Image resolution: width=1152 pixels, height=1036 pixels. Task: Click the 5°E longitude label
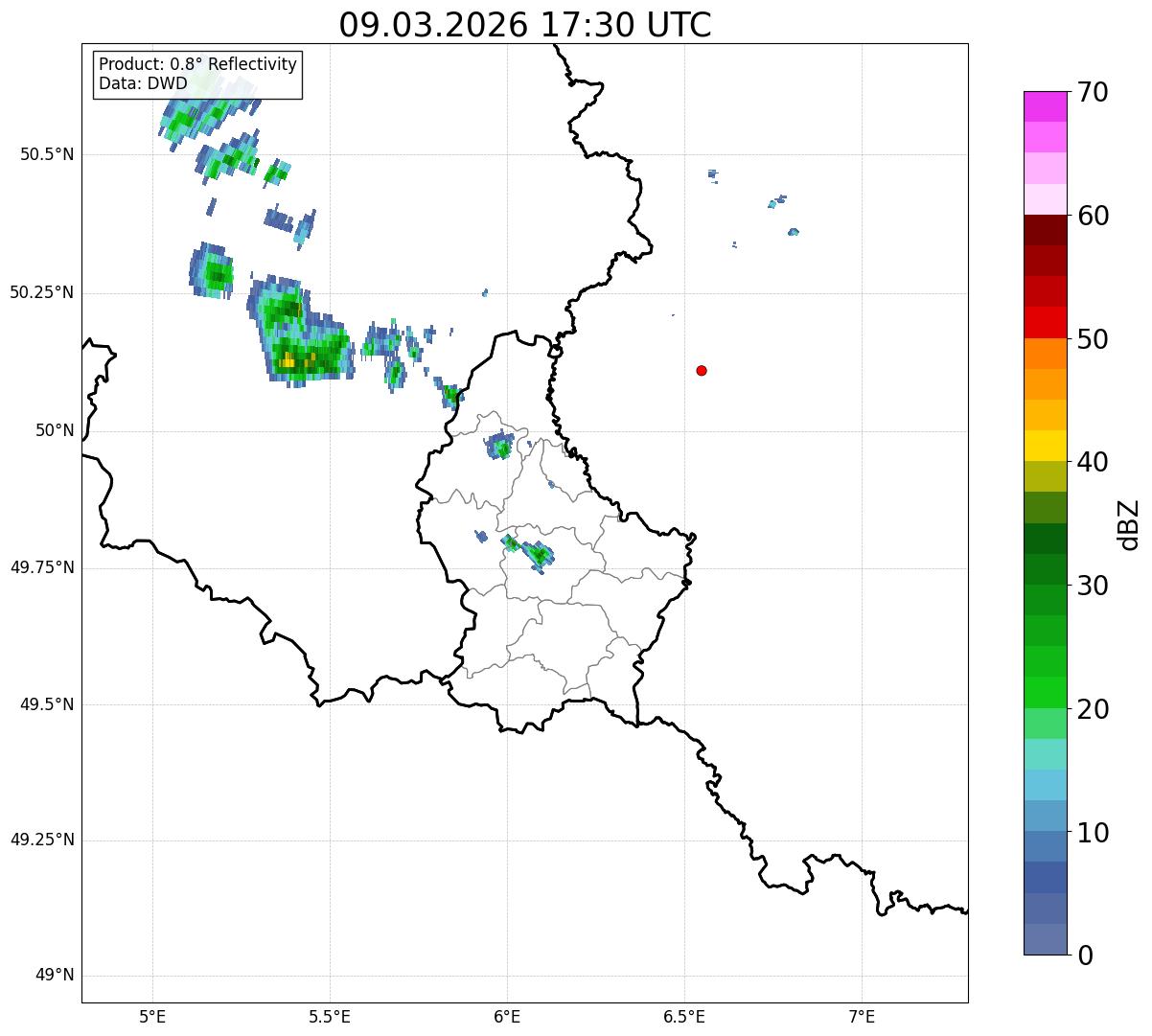coord(152,1016)
